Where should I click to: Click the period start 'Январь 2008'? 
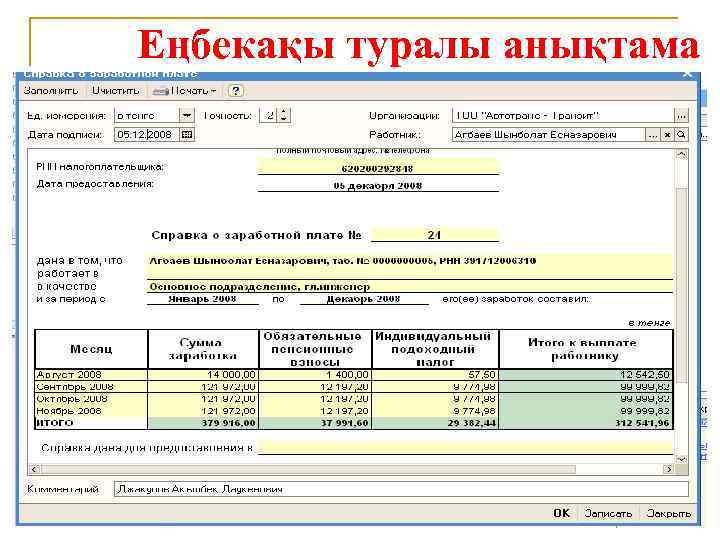tap(202, 299)
